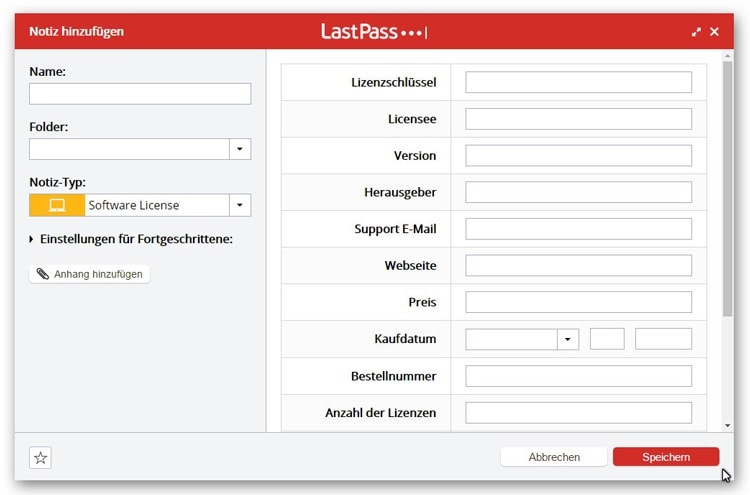Screen dimensions: 750x495
Task: Open the Notiz-Typ dropdown arrow
Action: click(240, 205)
